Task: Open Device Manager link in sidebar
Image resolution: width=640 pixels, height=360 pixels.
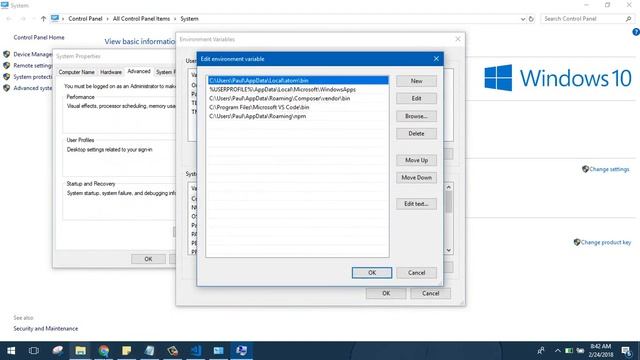Action: pyautogui.click(x=33, y=54)
